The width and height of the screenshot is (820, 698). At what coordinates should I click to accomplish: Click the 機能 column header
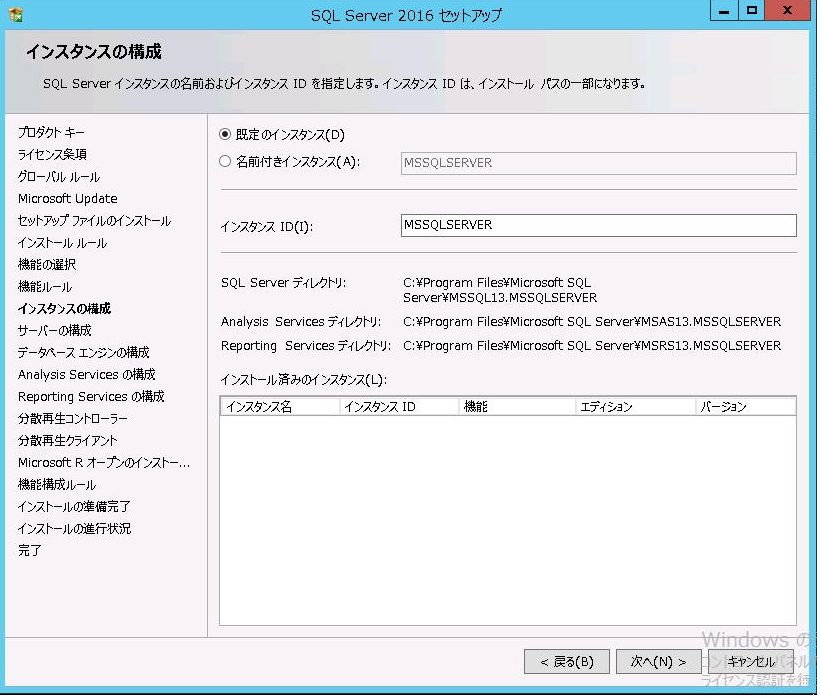click(x=517, y=407)
